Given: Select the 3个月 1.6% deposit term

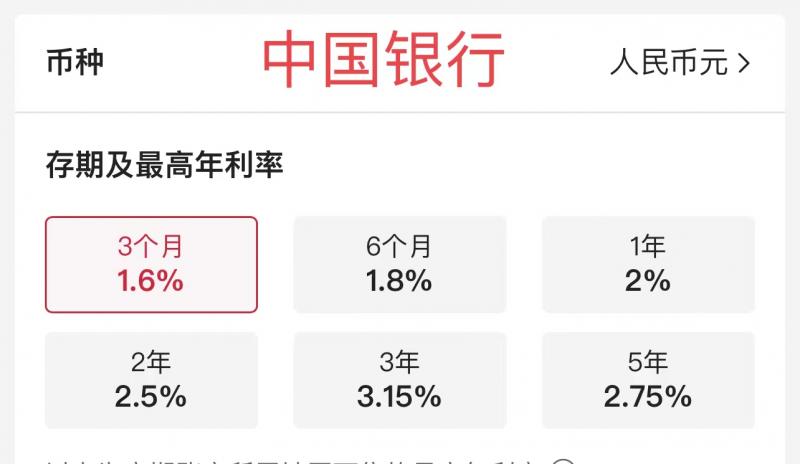Looking at the screenshot, I should click(x=151, y=264).
